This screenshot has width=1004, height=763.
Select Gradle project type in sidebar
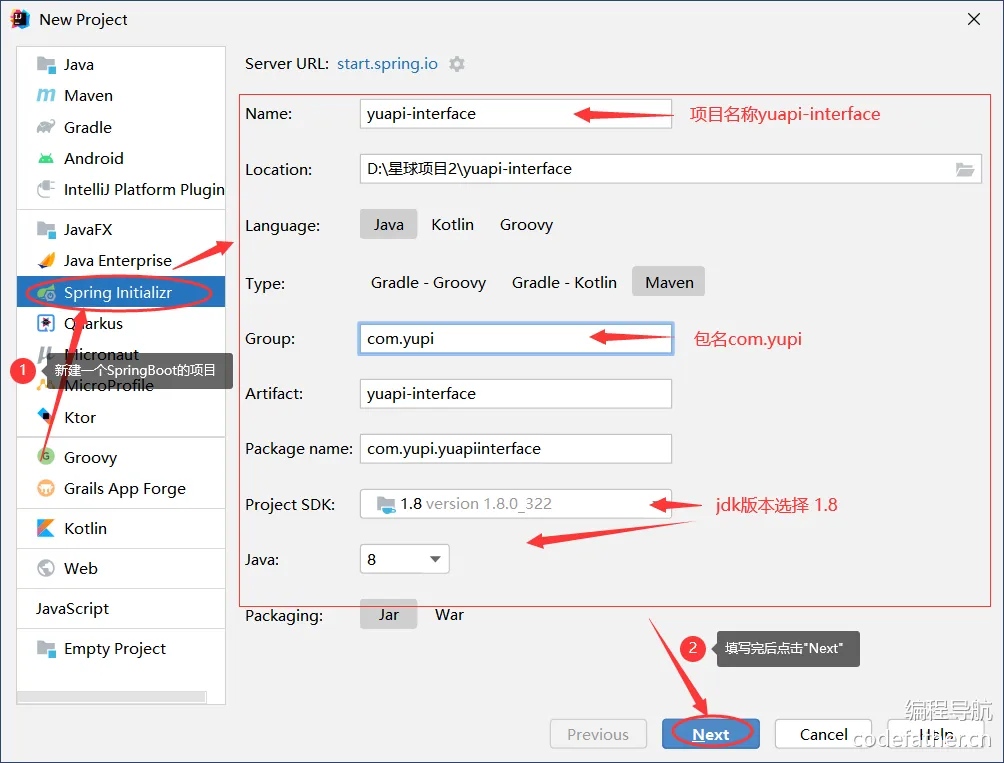tap(88, 127)
